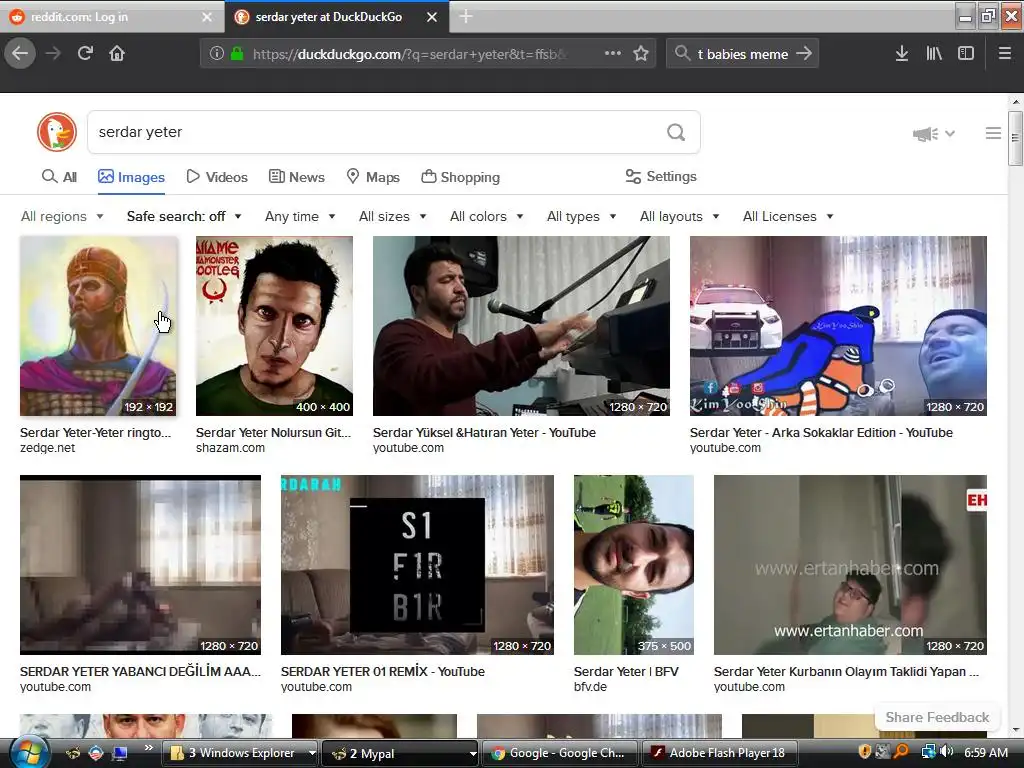The height and width of the screenshot is (768, 1024).
Task: Open the downloads panel
Action: pos(902,54)
